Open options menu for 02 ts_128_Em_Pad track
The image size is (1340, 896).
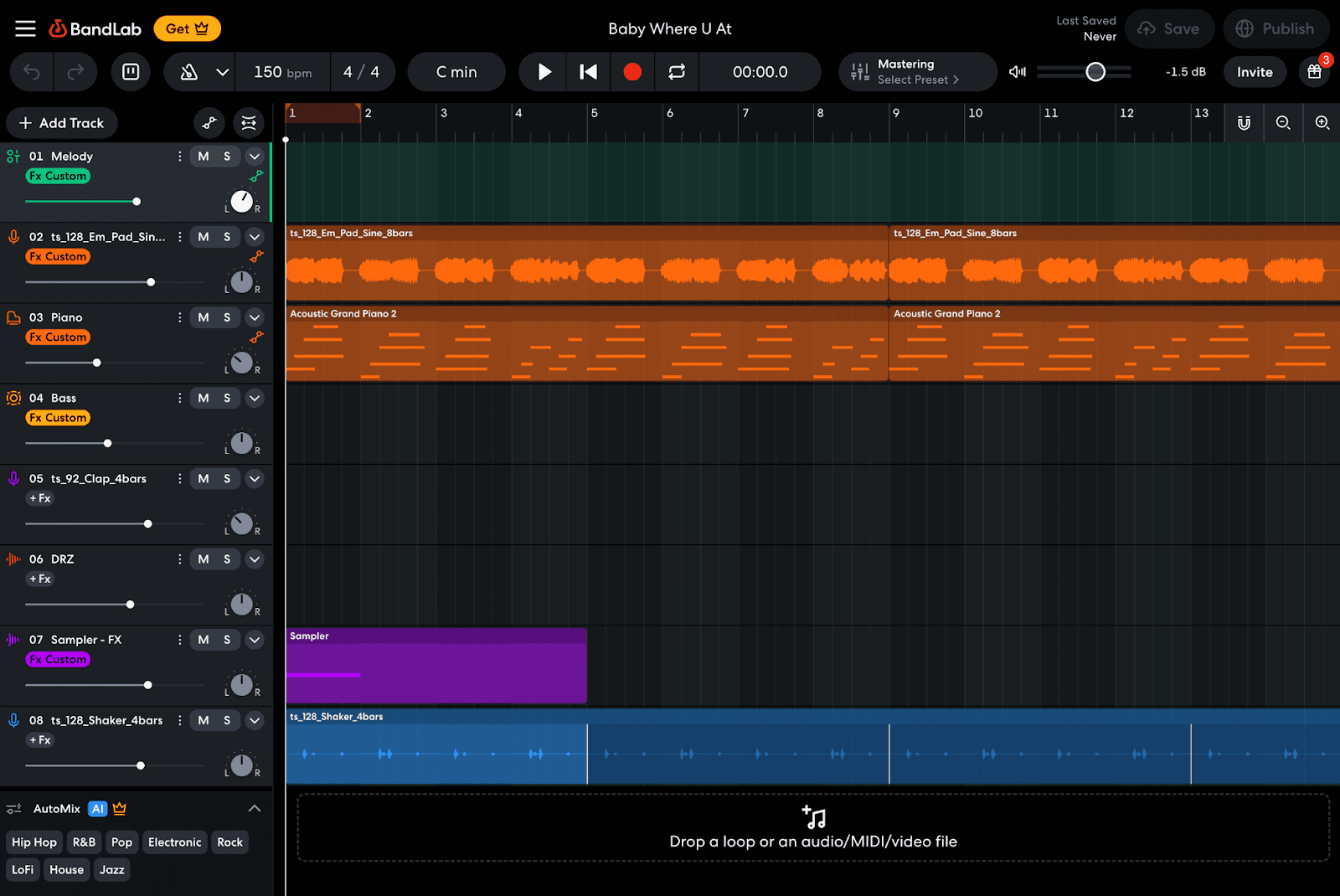pyautogui.click(x=179, y=237)
